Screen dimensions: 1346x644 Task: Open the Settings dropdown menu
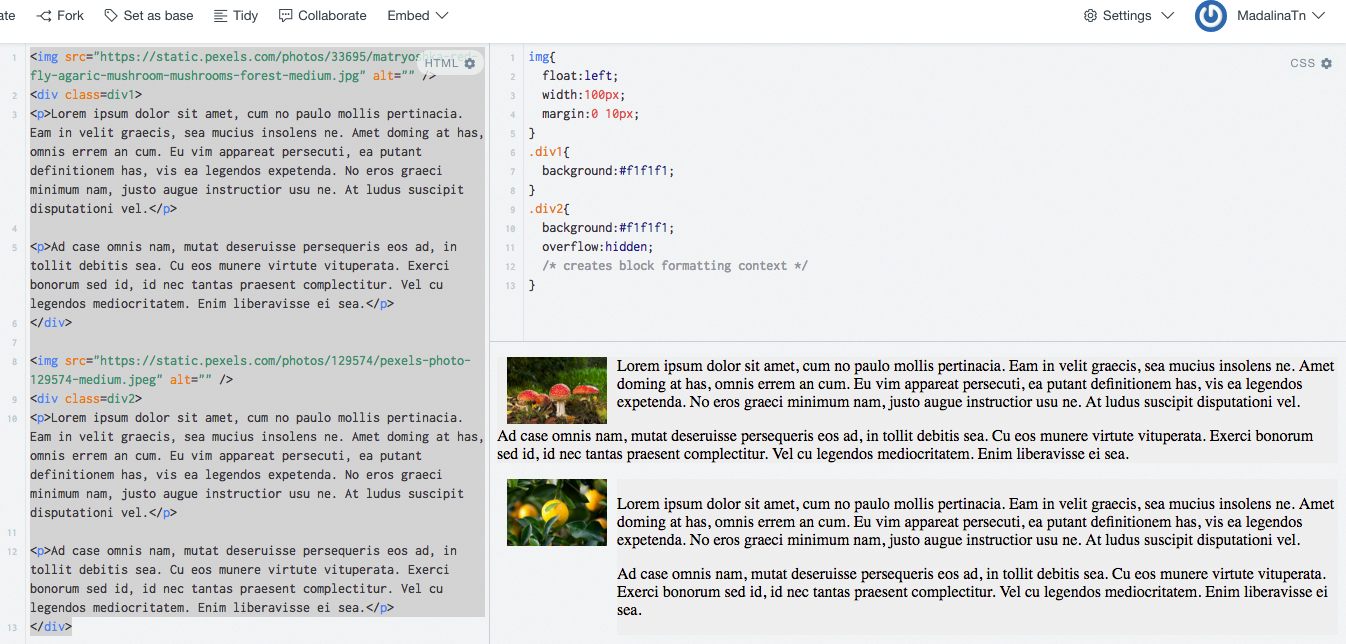pos(1129,15)
